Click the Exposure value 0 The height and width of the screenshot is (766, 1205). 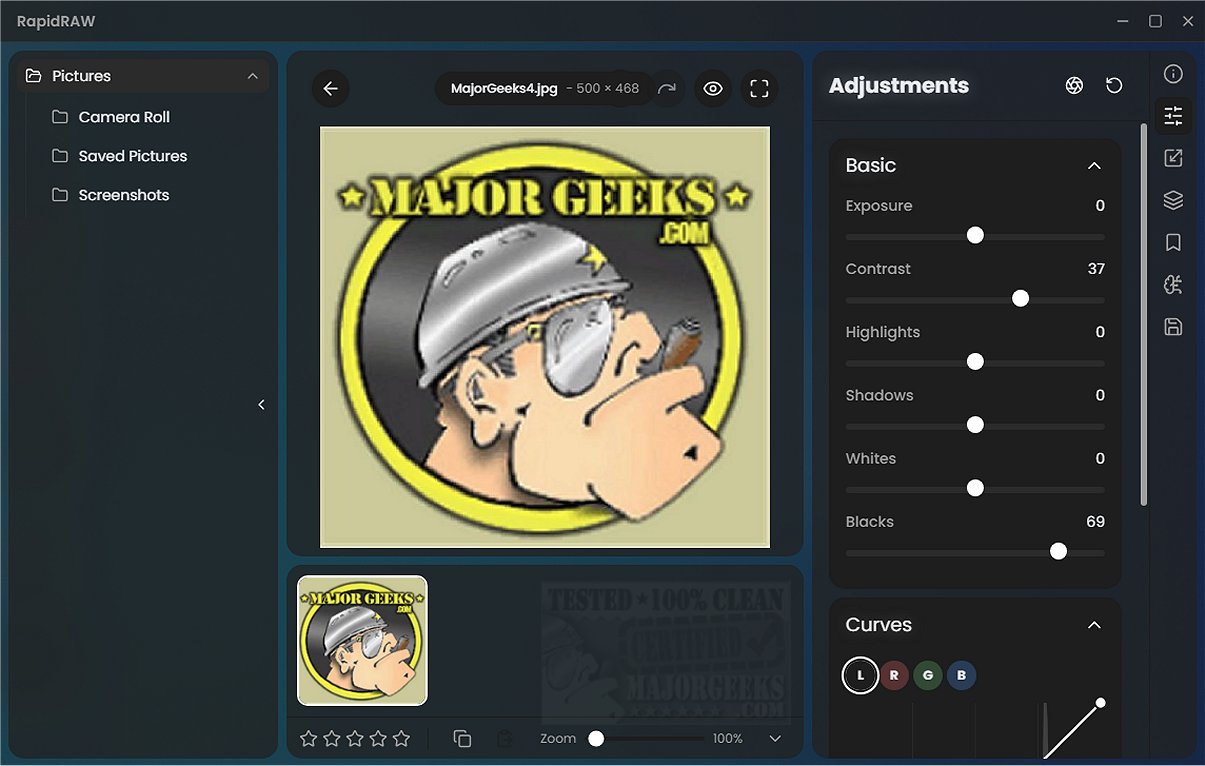(x=1100, y=206)
